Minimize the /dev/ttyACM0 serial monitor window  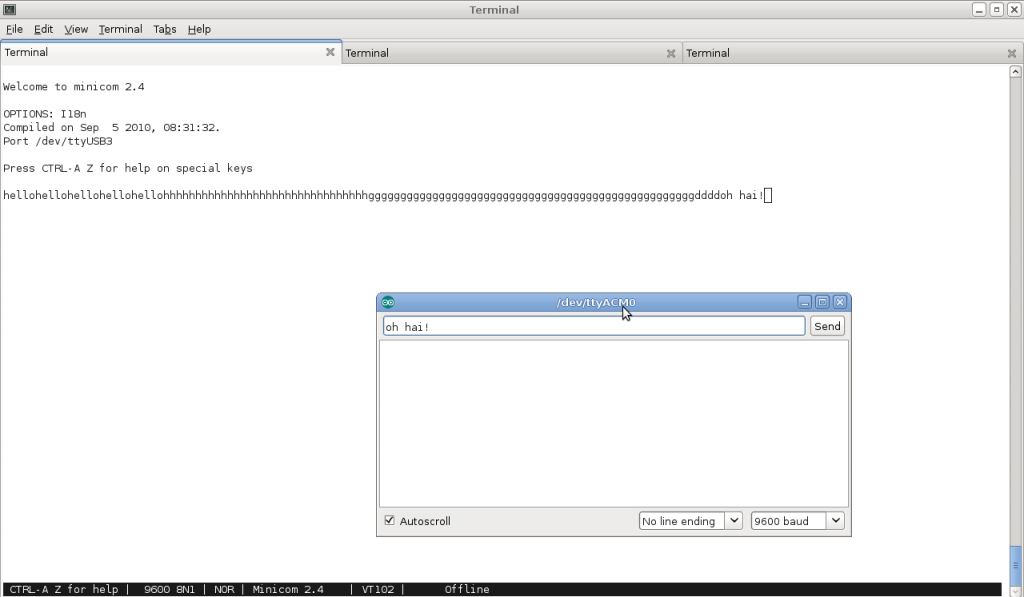click(805, 302)
